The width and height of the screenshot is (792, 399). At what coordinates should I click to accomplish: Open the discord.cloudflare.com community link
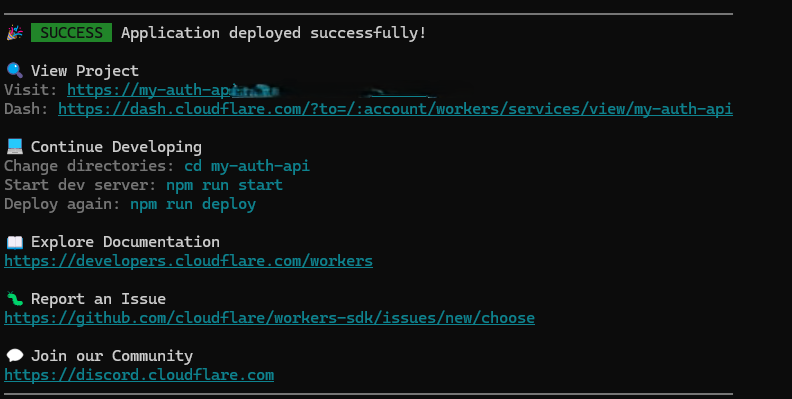coord(139,375)
